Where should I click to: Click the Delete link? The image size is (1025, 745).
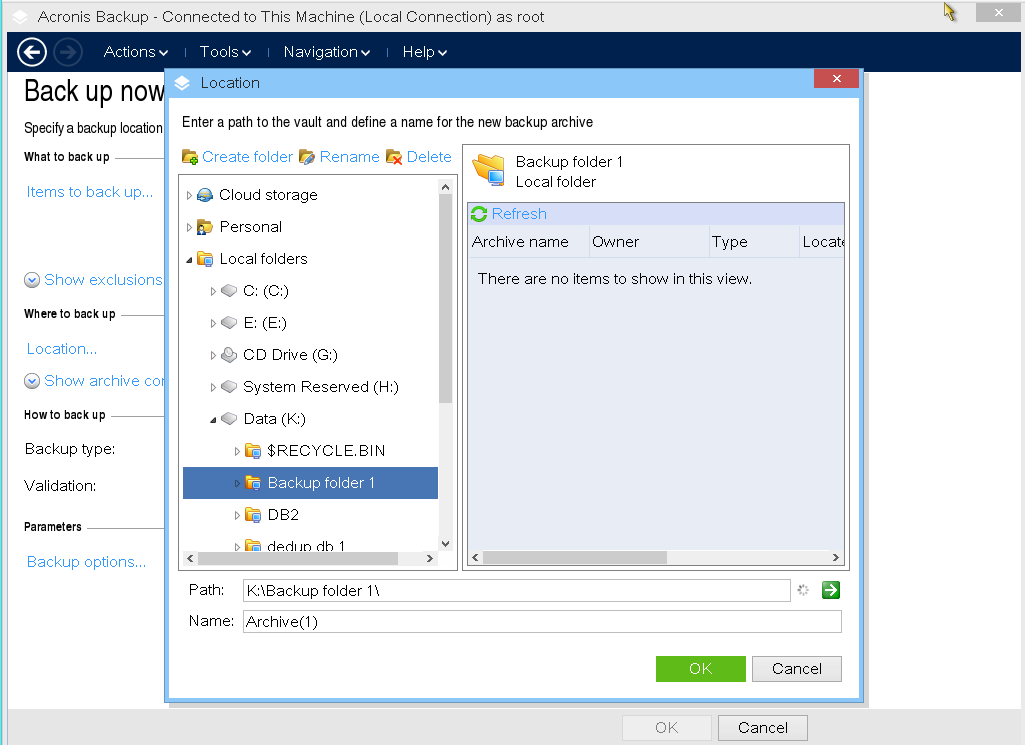click(x=429, y=157)
